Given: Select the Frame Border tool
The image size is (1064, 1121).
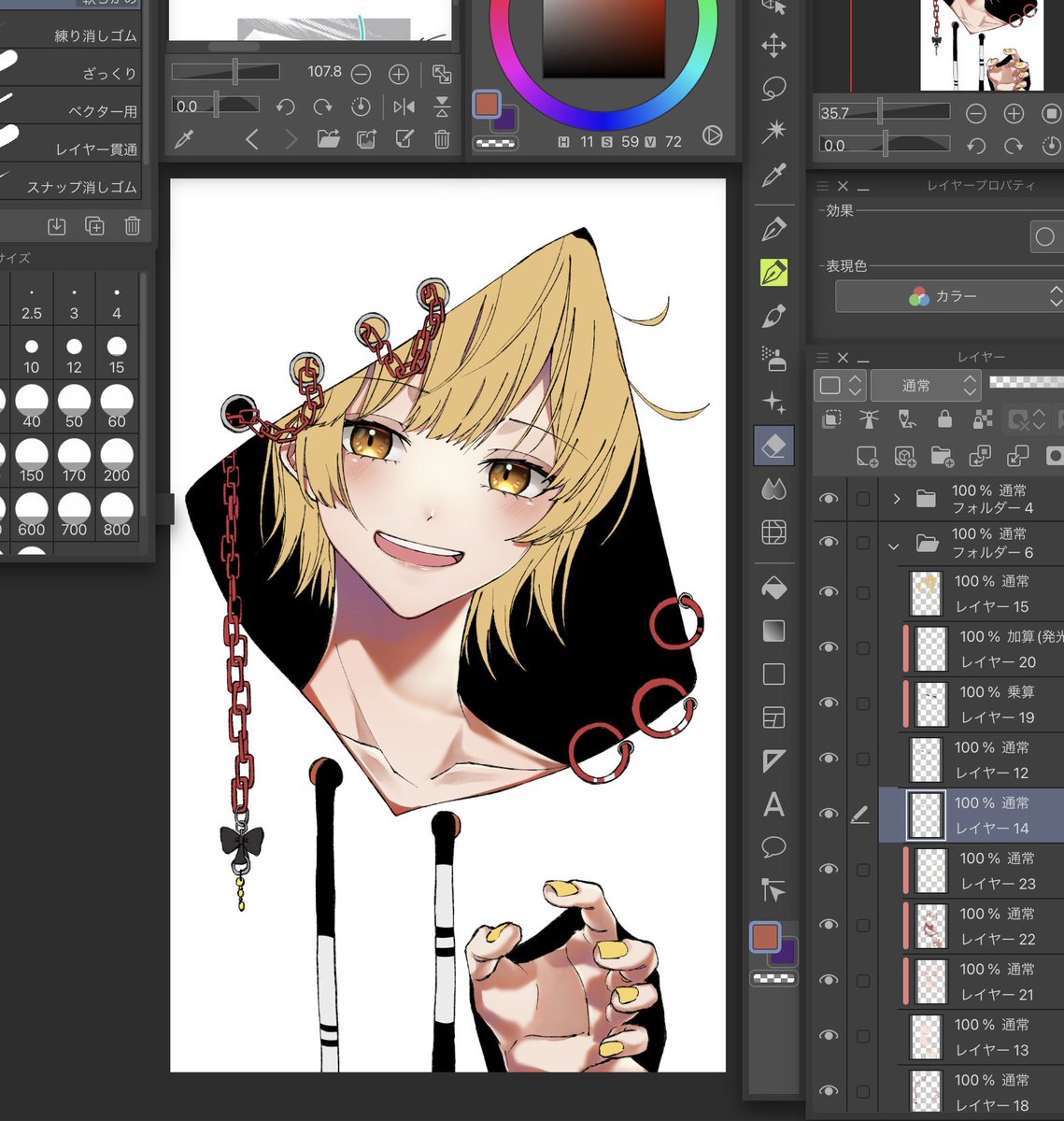Looking at the screenshot, I should pyautogui.click(x=773, y=717).
